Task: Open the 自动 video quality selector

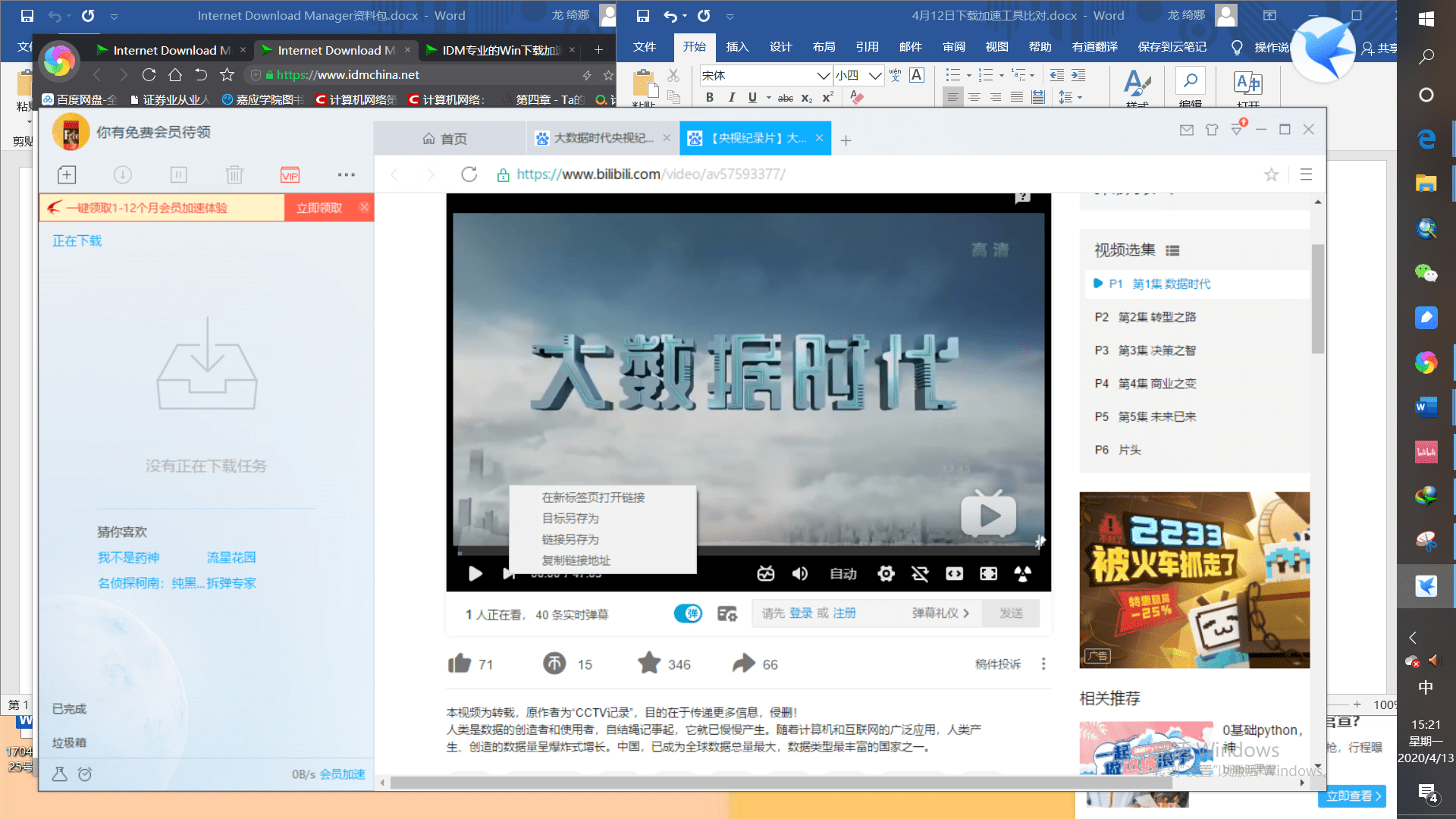Action: (843, 574)
